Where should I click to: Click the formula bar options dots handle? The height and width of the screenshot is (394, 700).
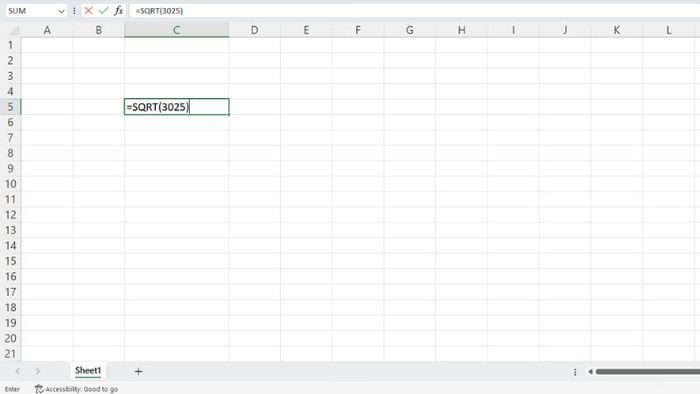[74, 11]
